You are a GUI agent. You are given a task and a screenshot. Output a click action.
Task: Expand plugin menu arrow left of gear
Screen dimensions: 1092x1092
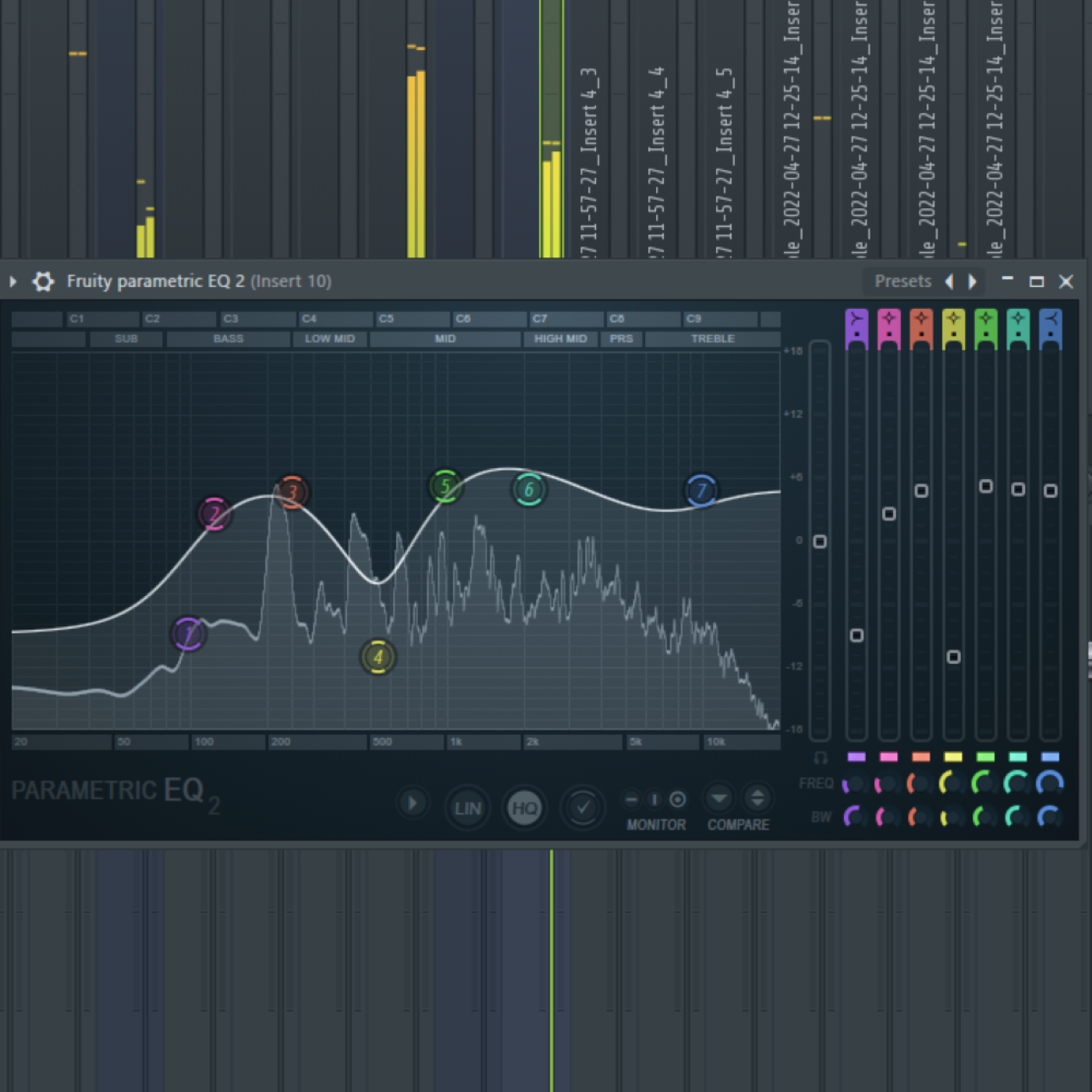tap(13, 282)
